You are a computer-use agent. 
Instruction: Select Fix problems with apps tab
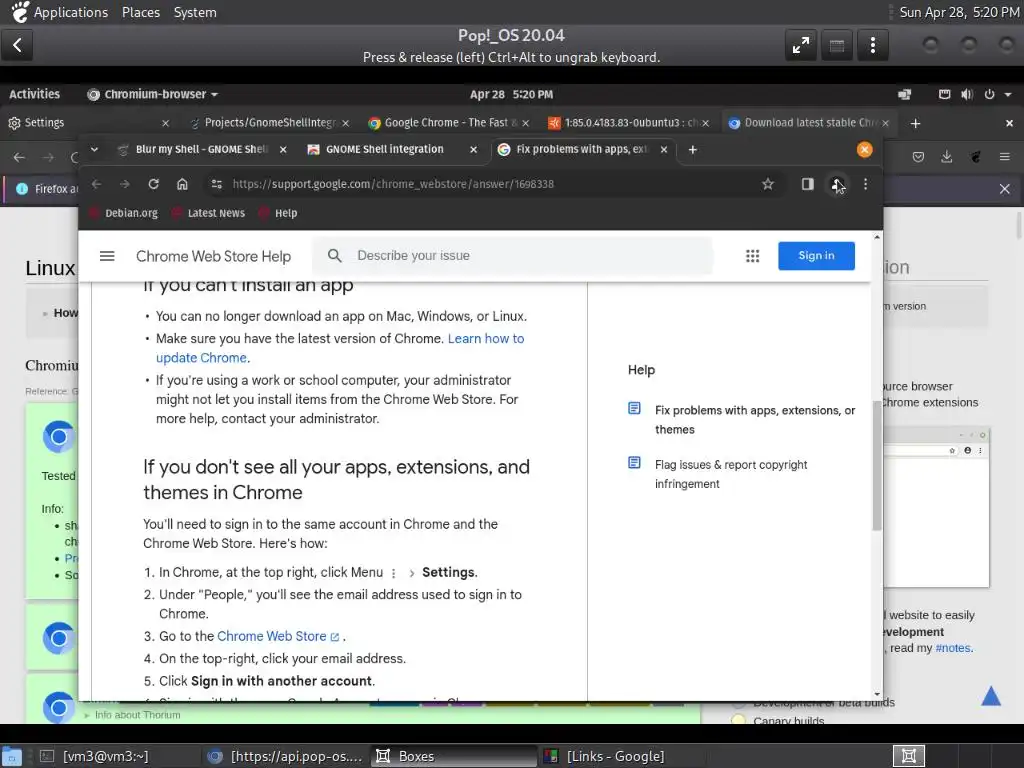click(x=582, y=150)
